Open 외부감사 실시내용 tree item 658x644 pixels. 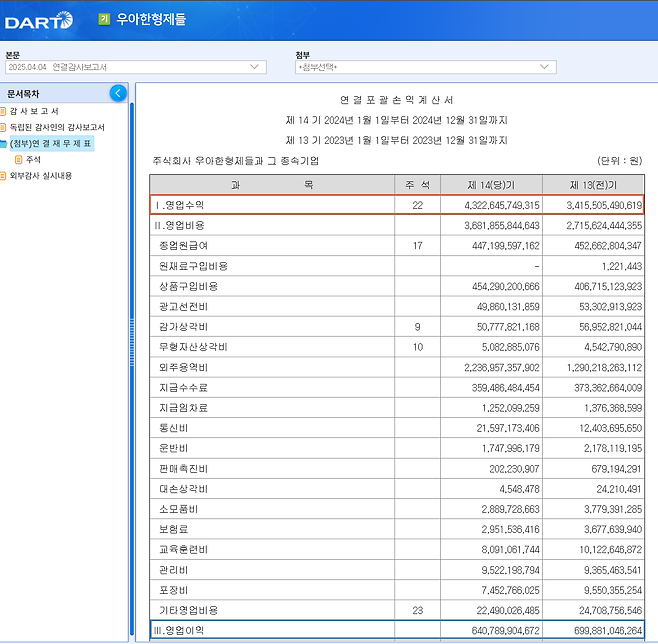click(x=41, y=176)
